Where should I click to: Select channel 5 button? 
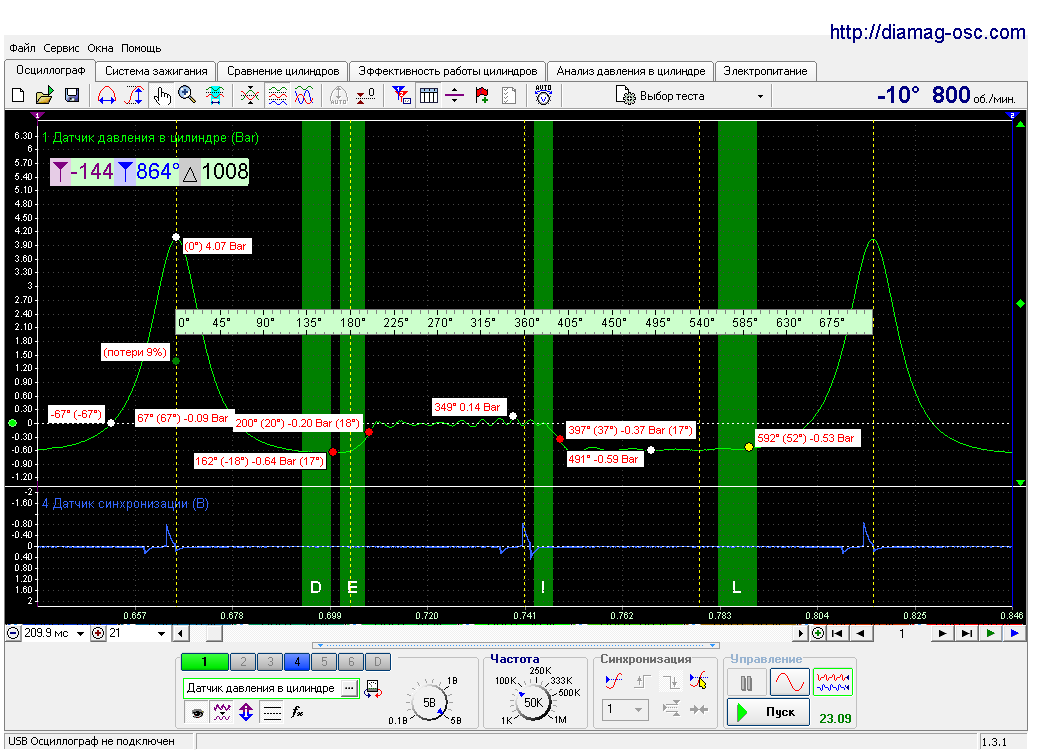pyautogui.click(x=324, y=661)
